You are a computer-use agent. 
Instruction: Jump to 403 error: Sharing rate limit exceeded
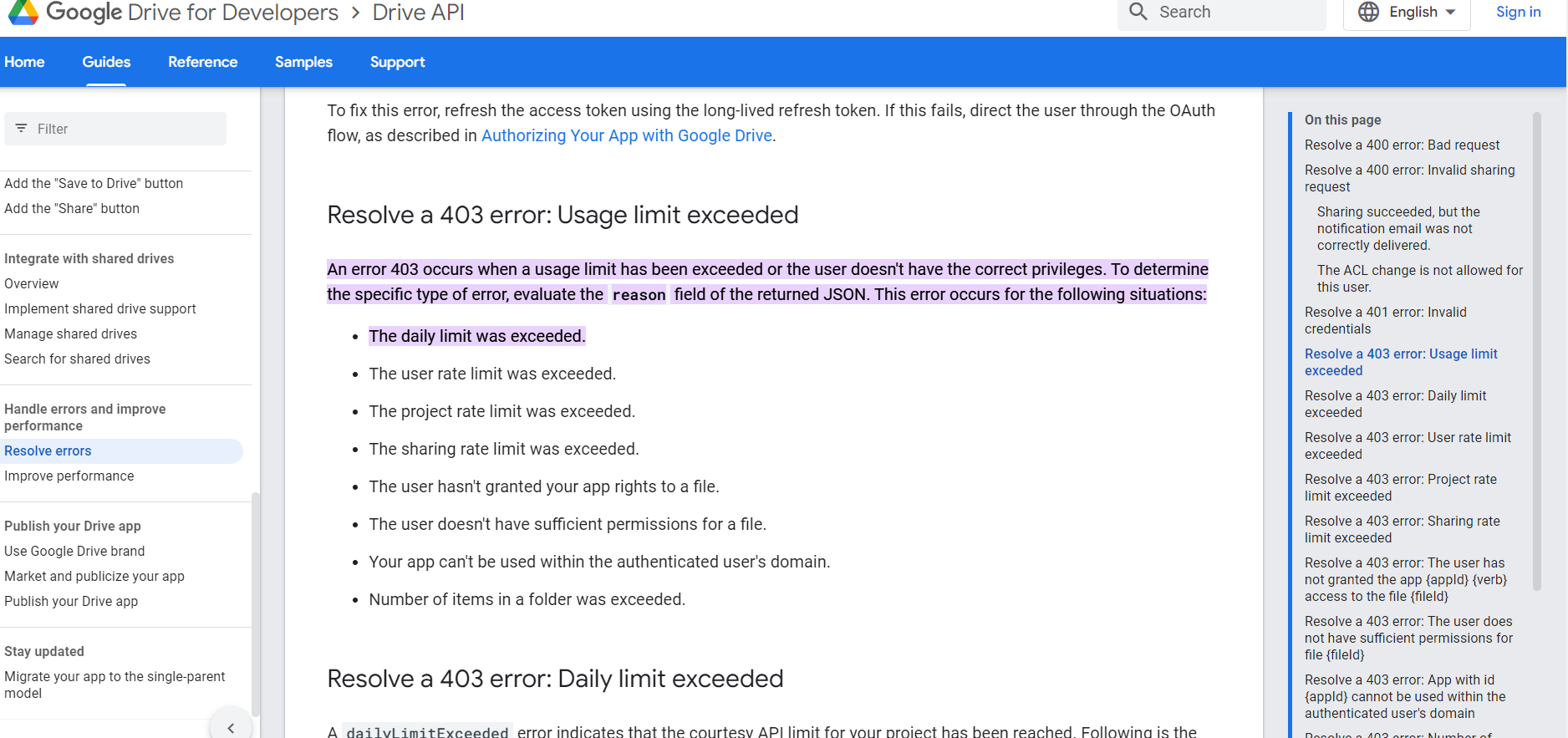[x=1403, y=529]
